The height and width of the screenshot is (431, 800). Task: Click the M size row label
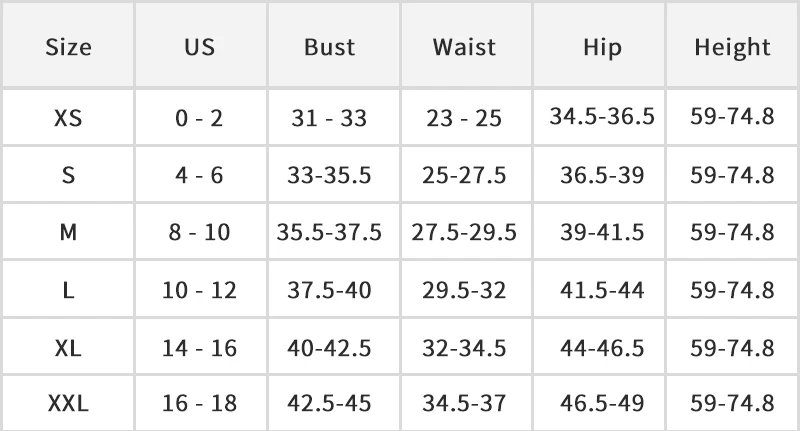(68, 233)
